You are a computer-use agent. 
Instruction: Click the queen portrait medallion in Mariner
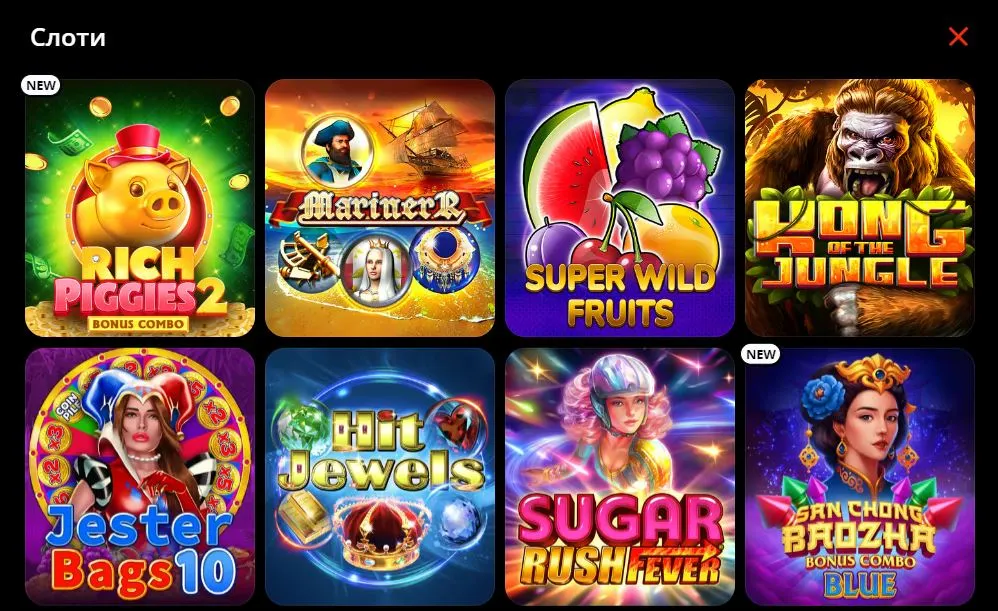(x=375, y=269)
